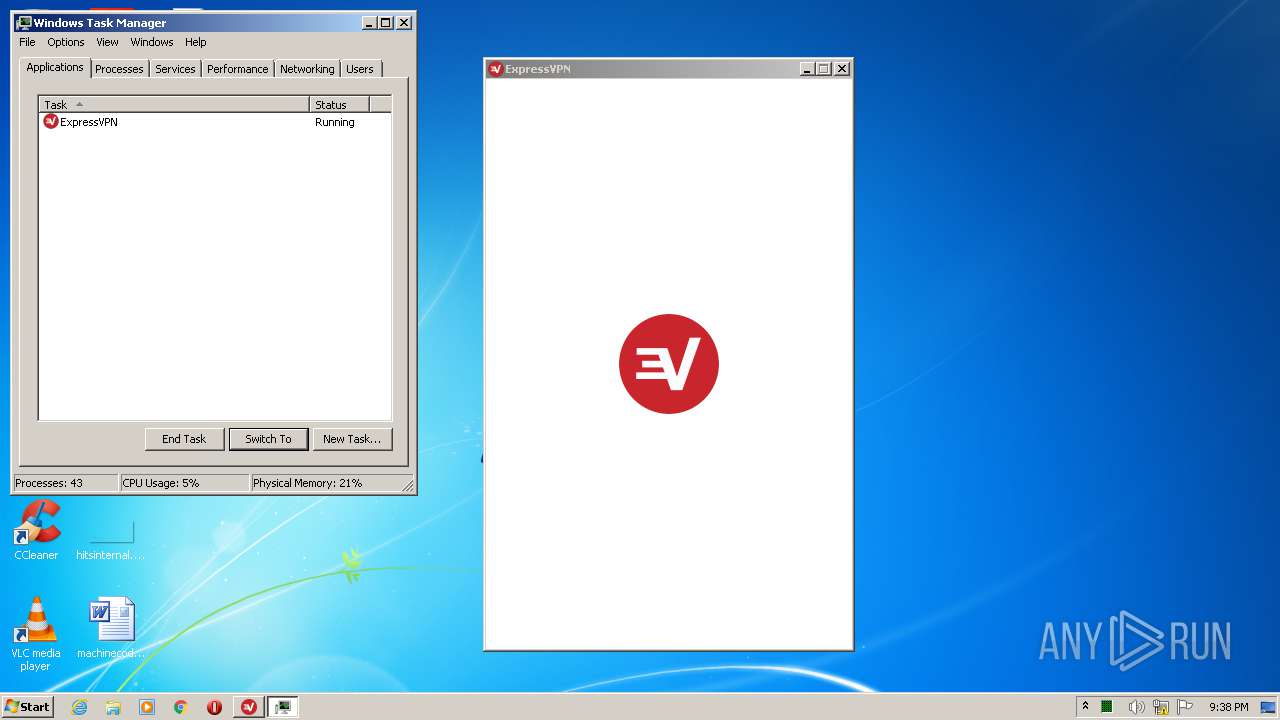Close the Windows Task Manager window
The height and width of the screenshot is (720, 1280).
tap(404, 22)
